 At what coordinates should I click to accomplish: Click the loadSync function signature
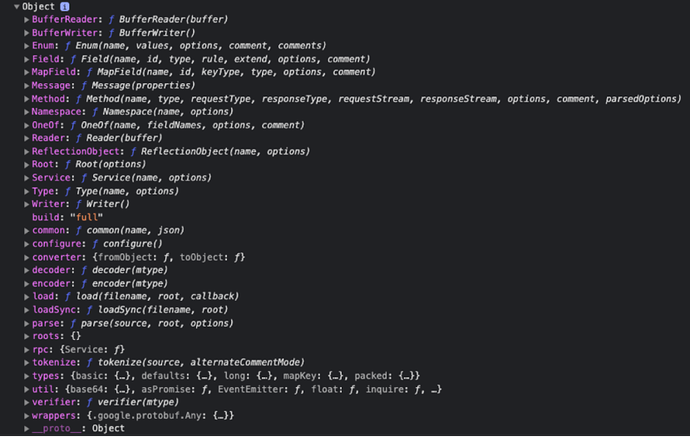pyautogui.click(x=162, y=310)
